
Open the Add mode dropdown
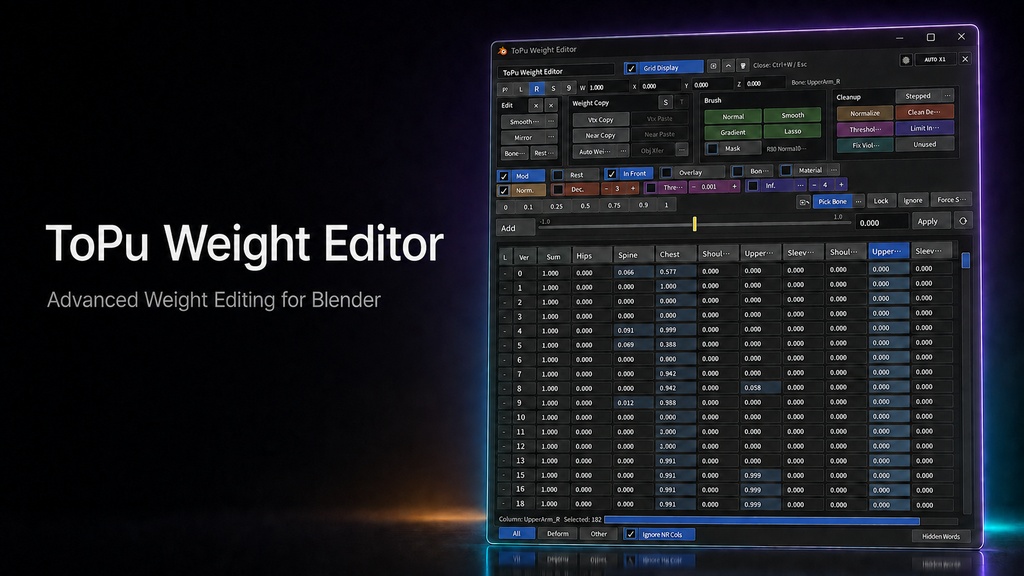tap(516, 228)
